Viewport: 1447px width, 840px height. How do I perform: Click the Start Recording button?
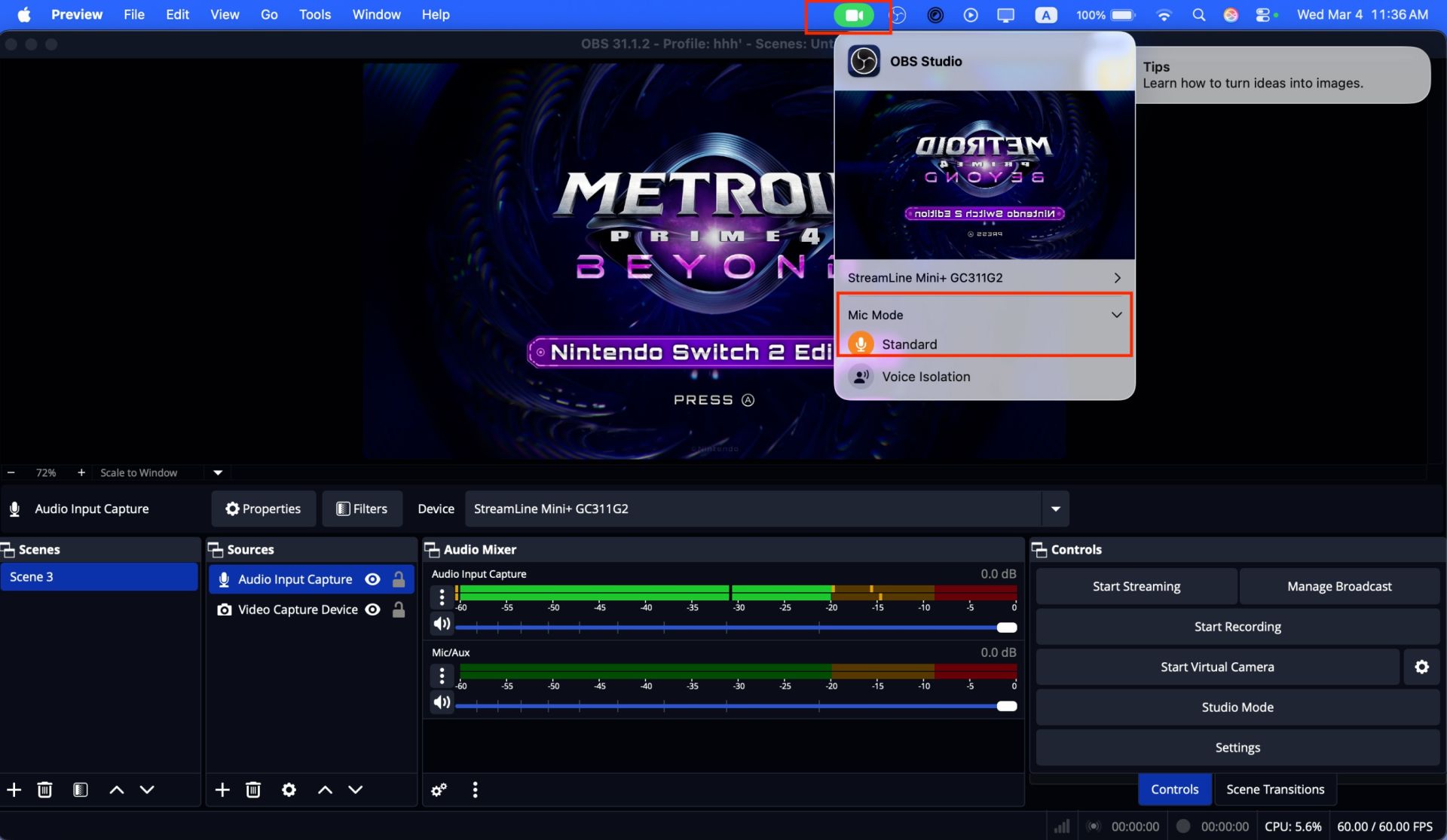[x=1237, y=627]
